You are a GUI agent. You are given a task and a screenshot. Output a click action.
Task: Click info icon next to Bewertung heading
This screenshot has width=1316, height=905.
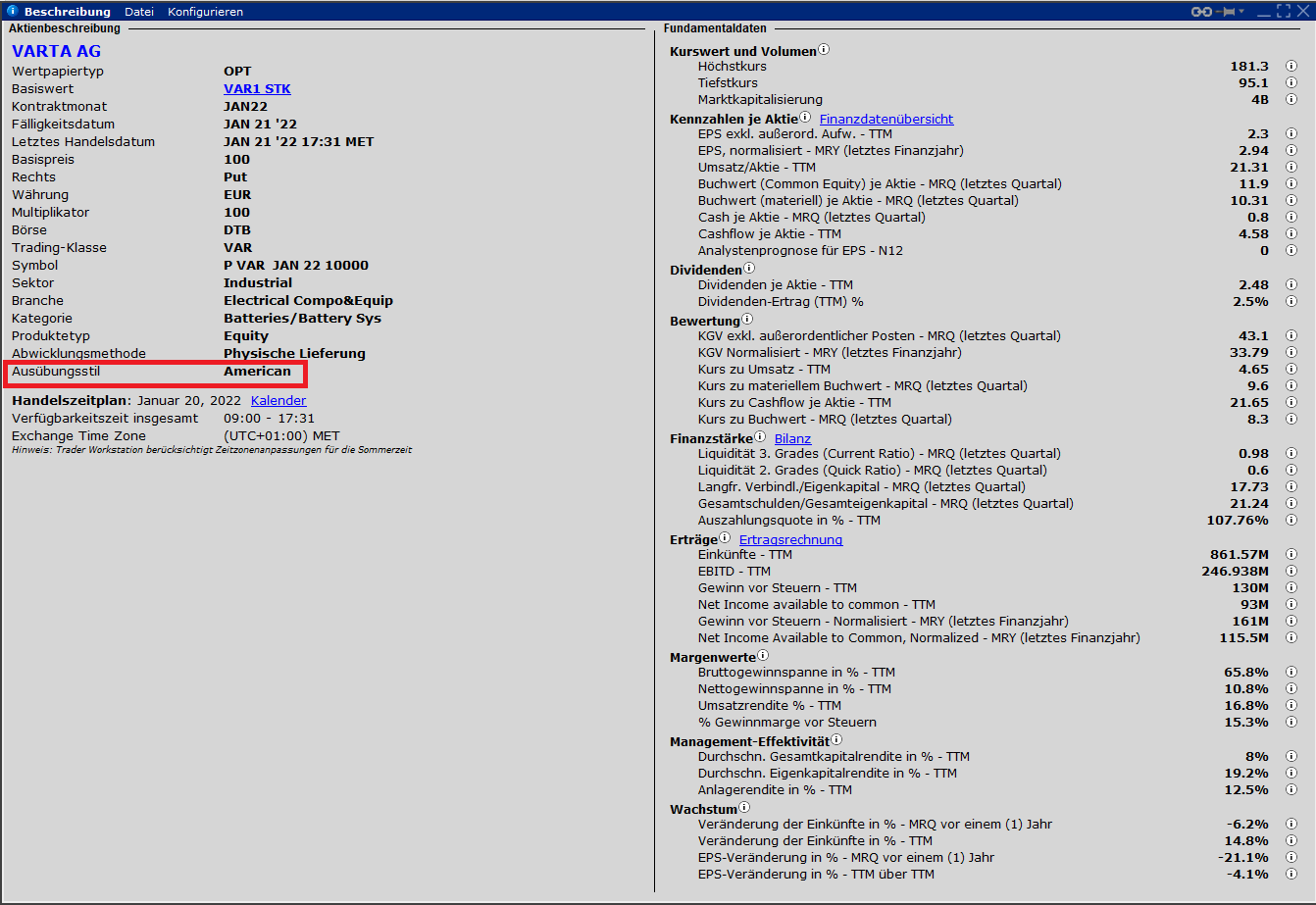point(747,320)
